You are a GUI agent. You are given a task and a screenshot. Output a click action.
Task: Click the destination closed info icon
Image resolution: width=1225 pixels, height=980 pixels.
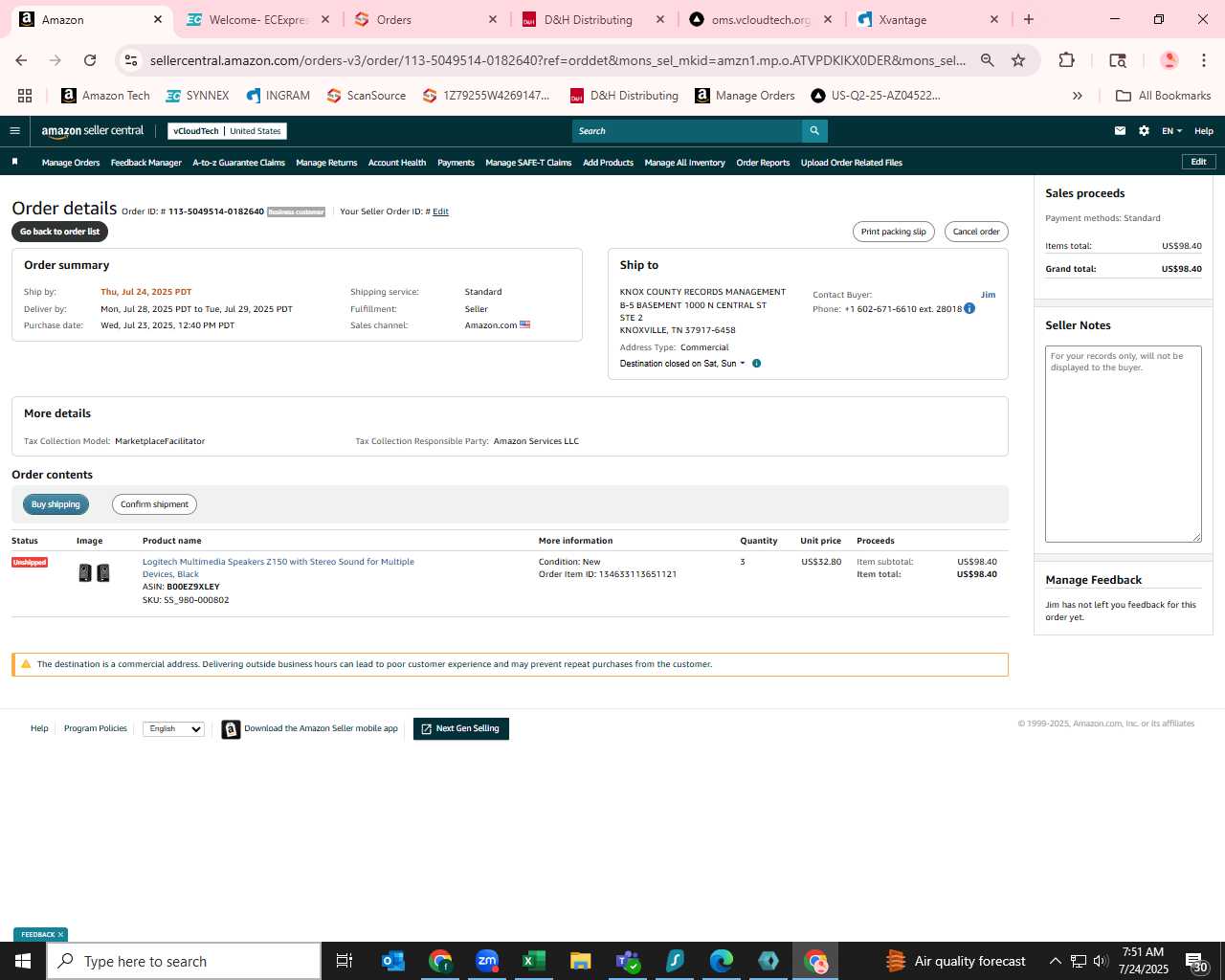click(756, 364)
